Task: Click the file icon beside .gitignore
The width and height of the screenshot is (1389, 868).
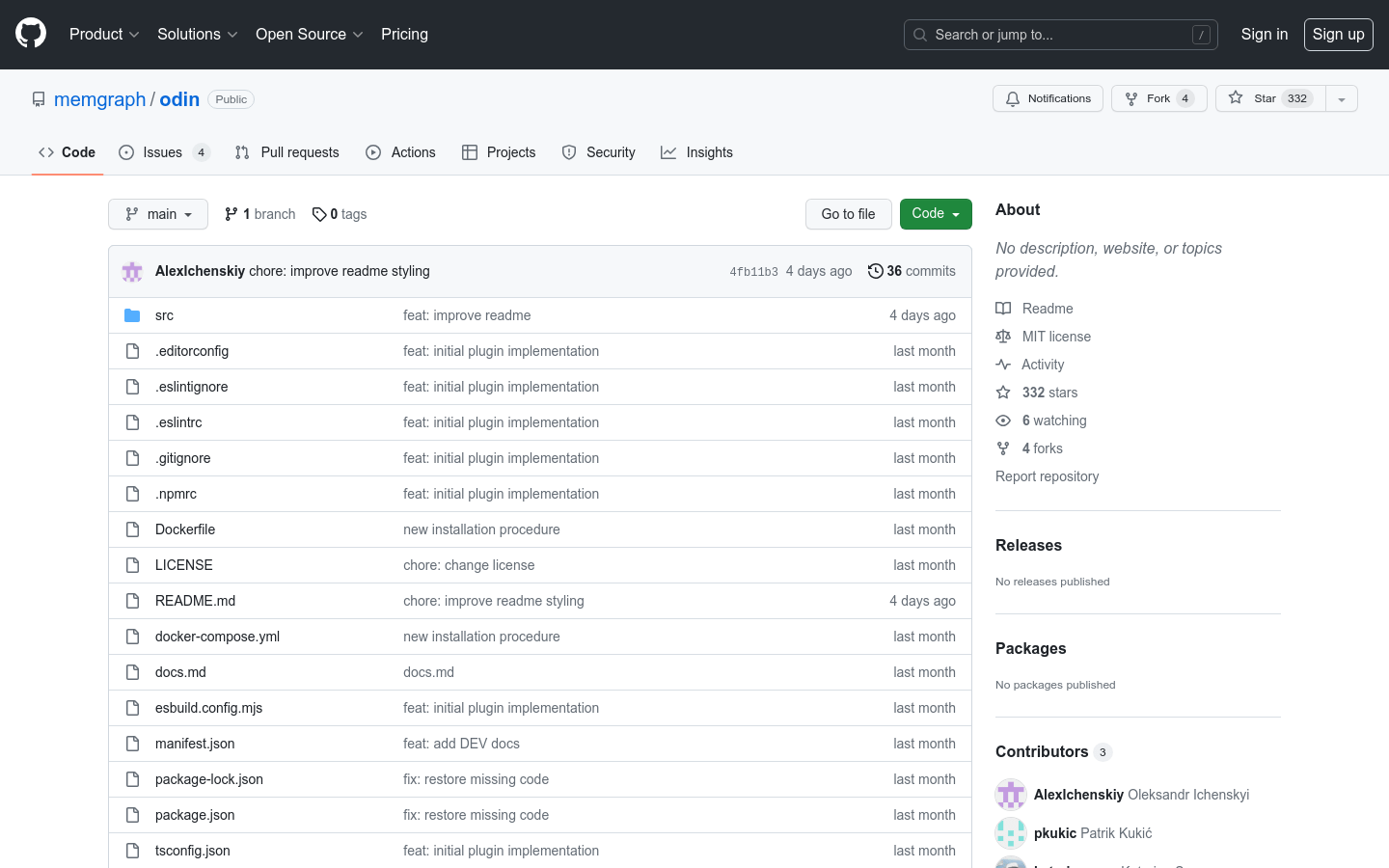Action: pos(132,458)
